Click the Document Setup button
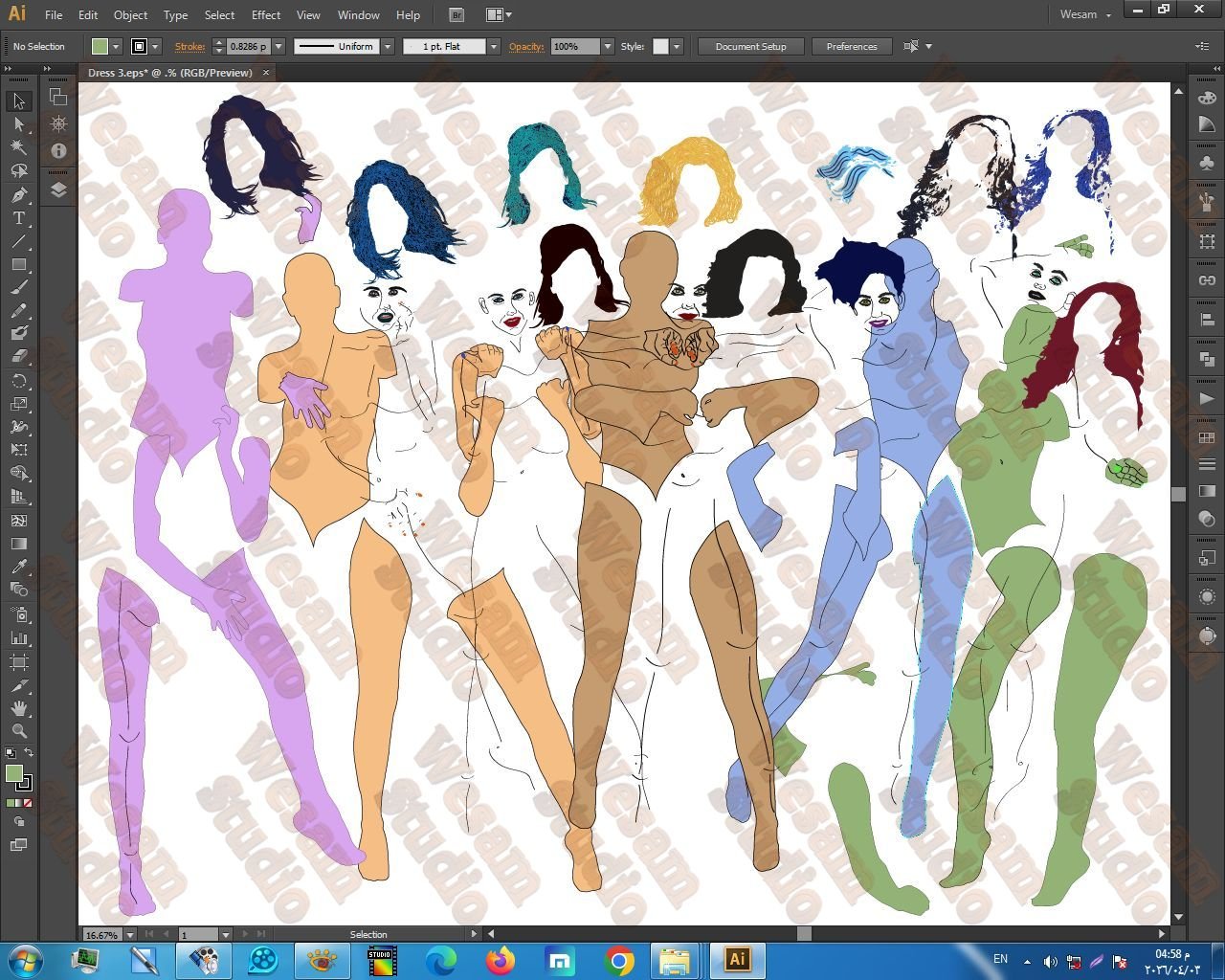 [751, 46]
